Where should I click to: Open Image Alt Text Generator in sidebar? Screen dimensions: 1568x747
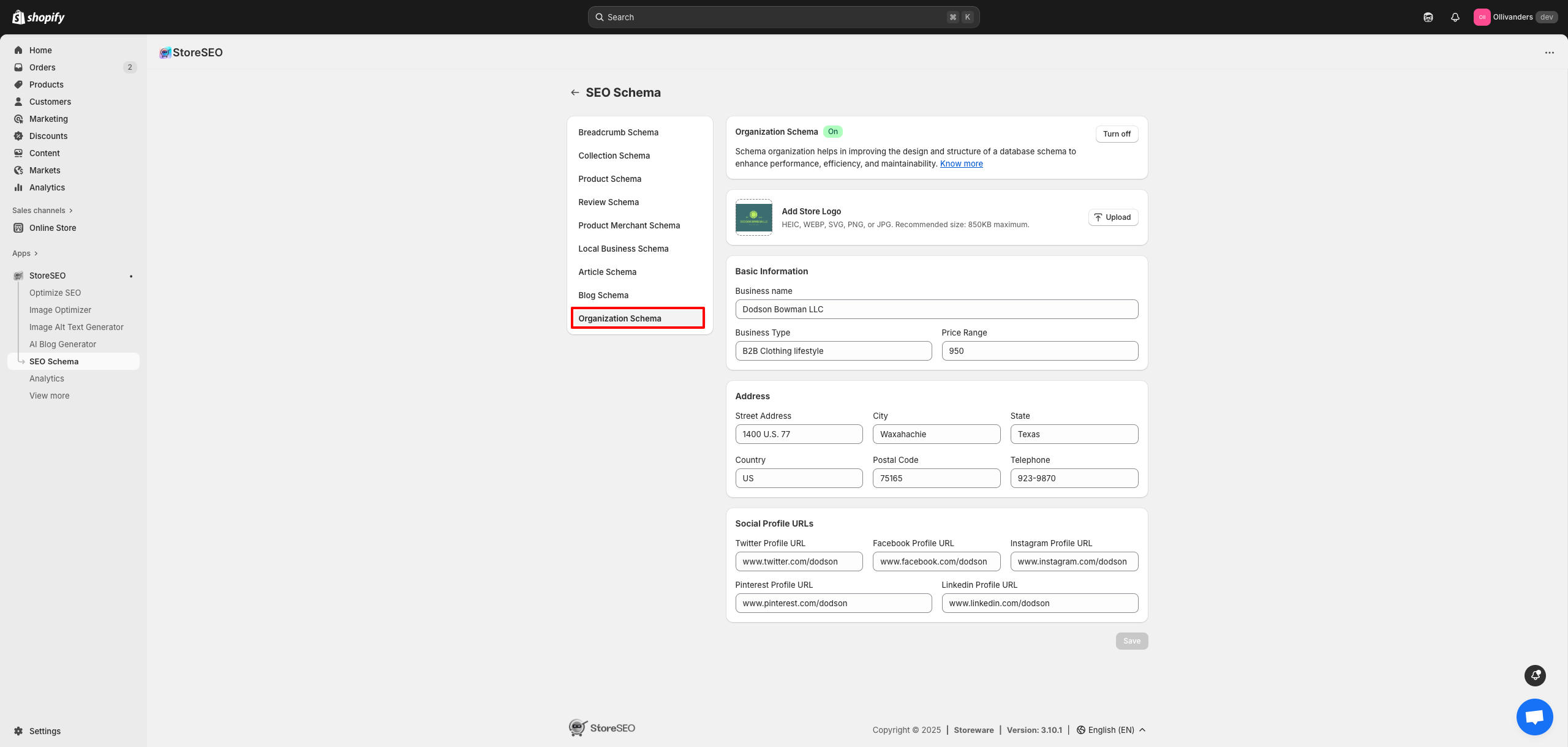pyautogui.click(x=76, y=326)
